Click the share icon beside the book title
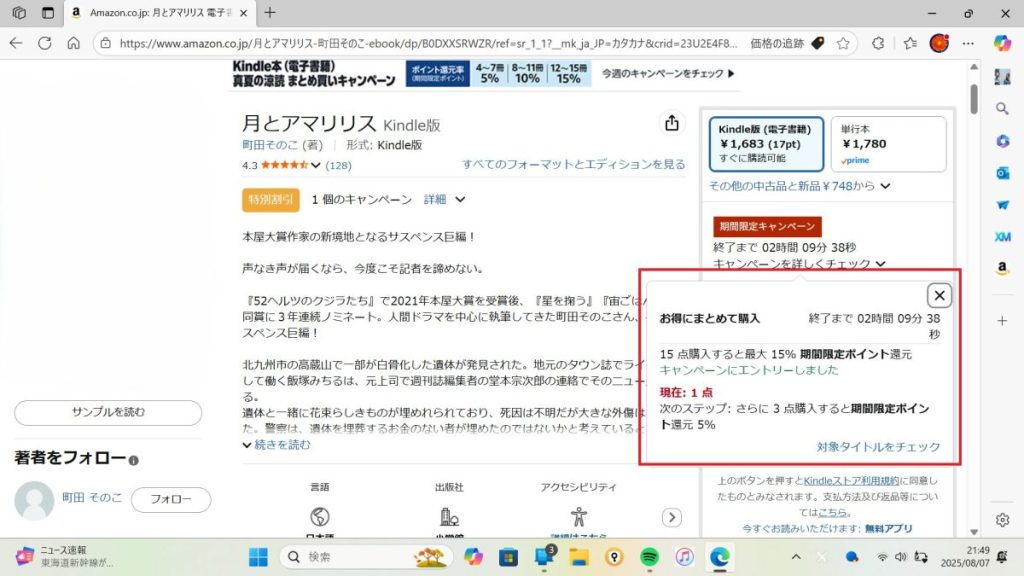The width and height of the screenshot is (1024, 576). pyautogui.click(x=671, y=123)
